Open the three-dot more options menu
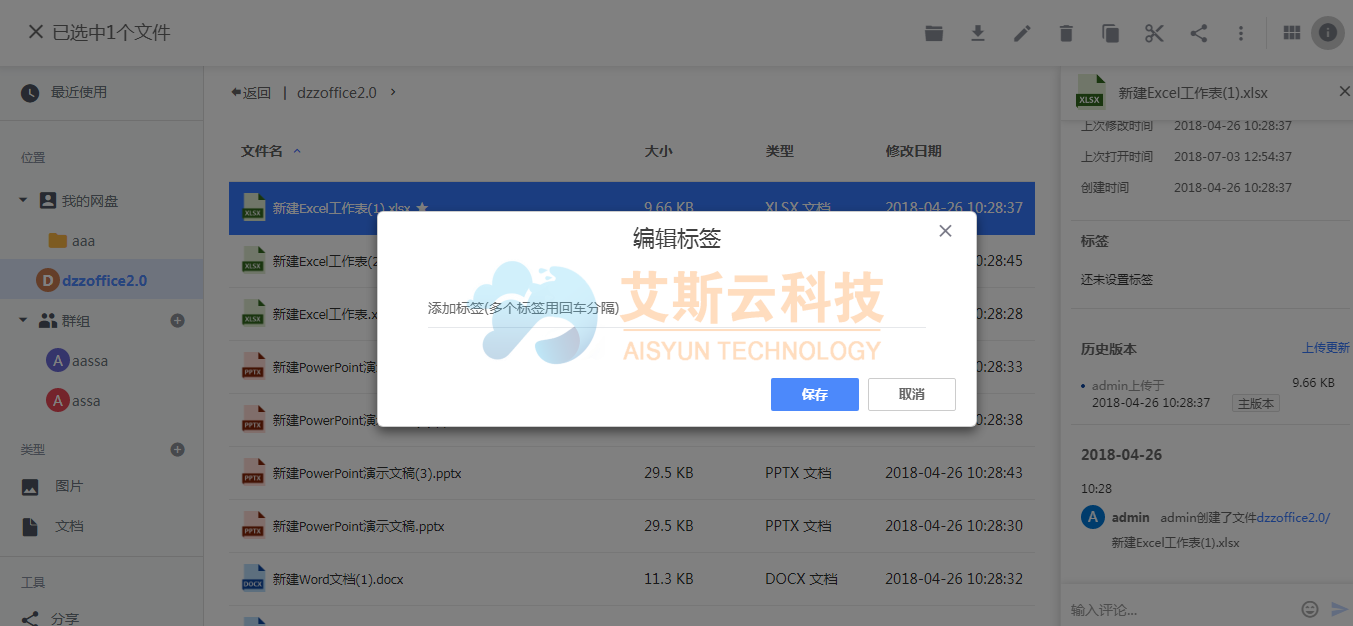 (x=1241, y=33)
